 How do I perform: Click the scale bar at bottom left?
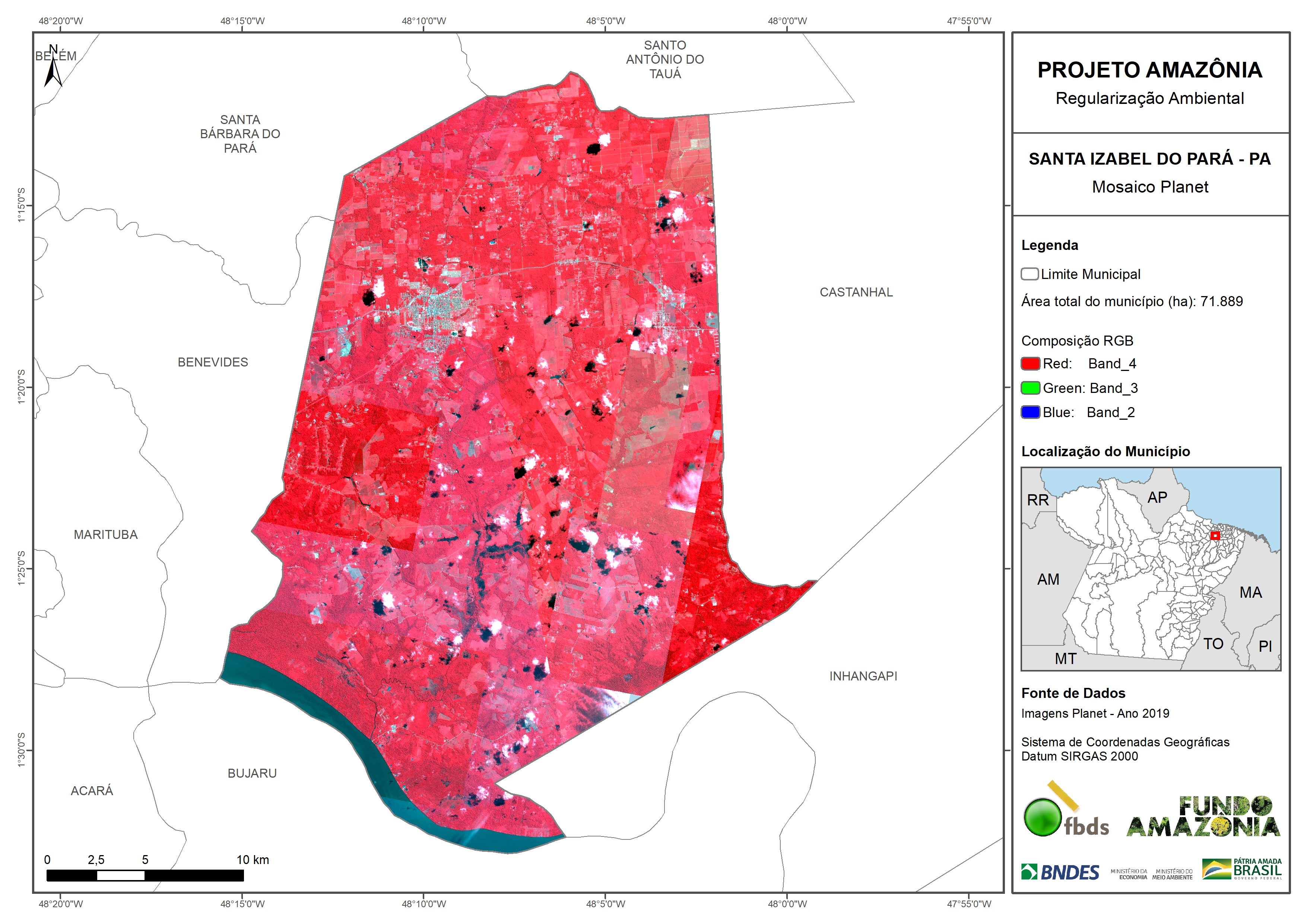[145, 875]
